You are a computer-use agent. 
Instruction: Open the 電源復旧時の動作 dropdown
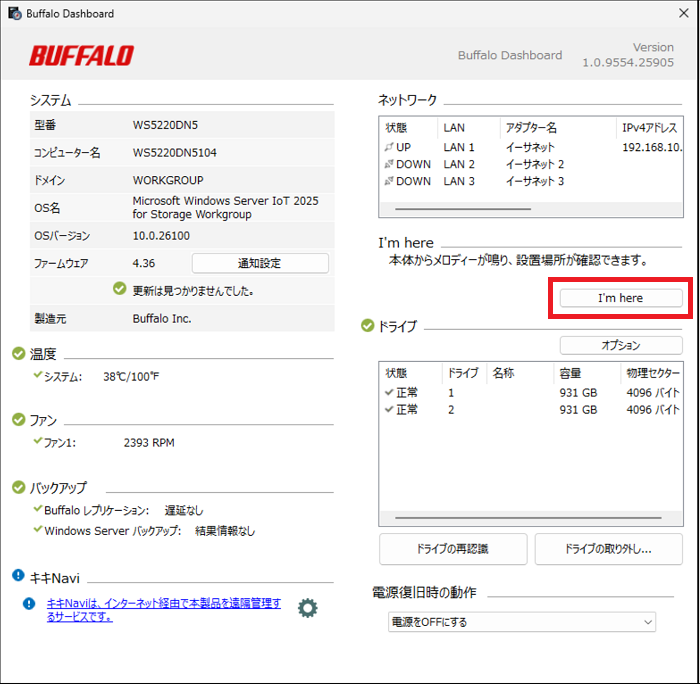pos(522,622)
